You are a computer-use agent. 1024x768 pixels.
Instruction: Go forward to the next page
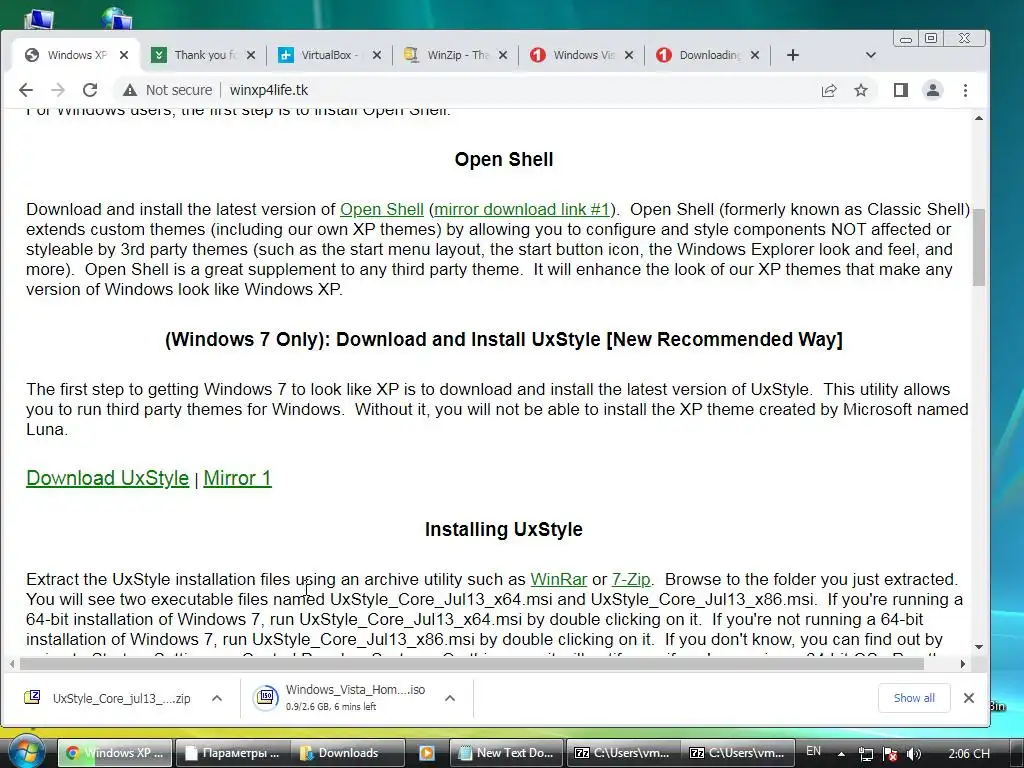pos(58,90)
